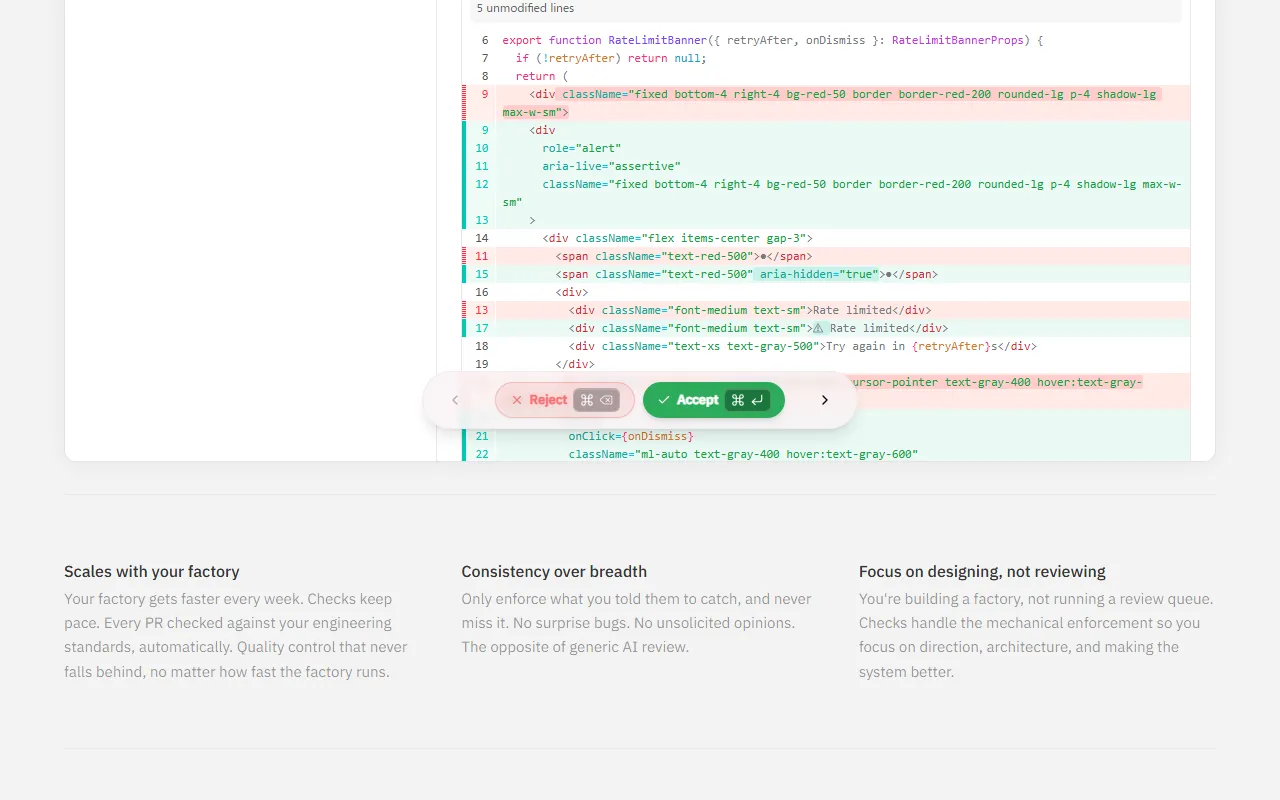
Task: Click the "Consistency over breadth" heading
Action: click(554, 572)
